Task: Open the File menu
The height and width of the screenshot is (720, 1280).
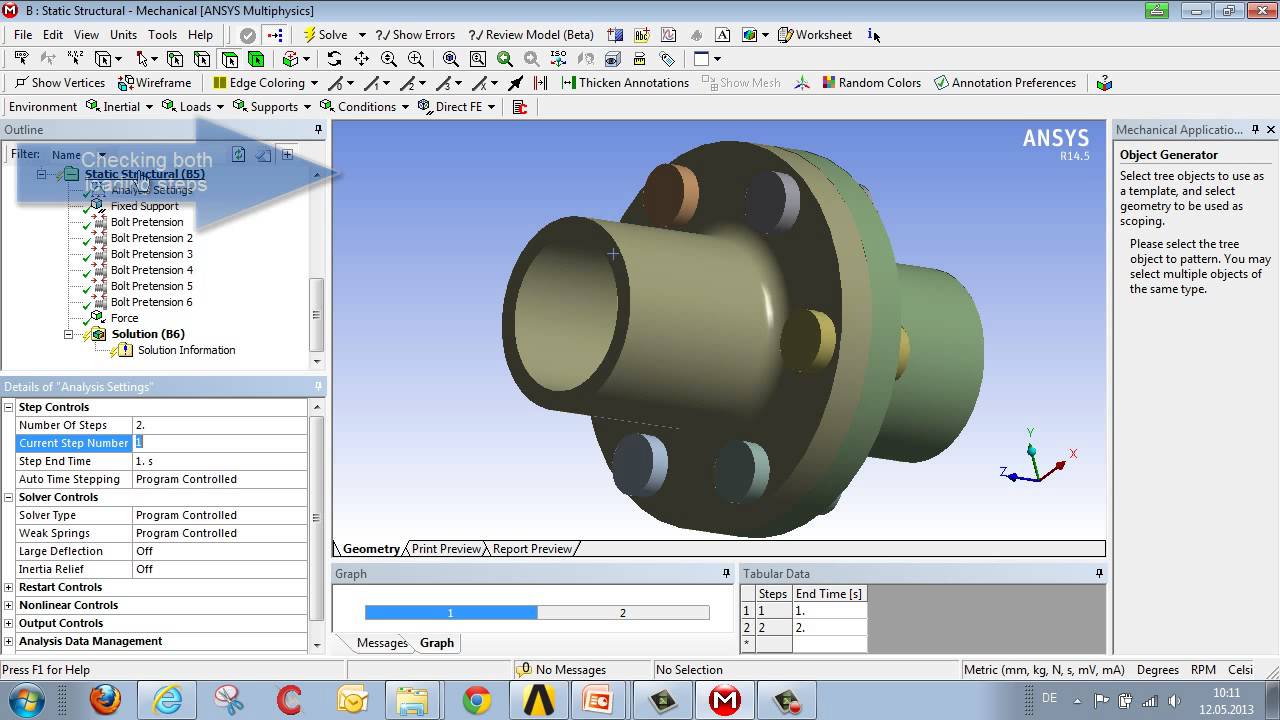Action: tap(23, 35)
